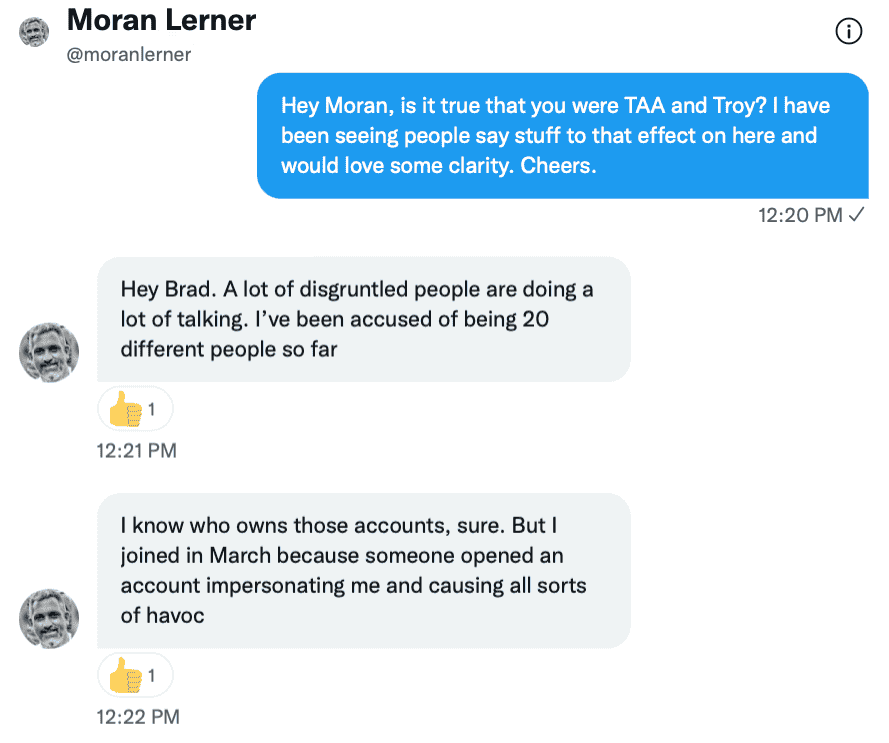The width and height of the screenshot is (889, 743).
Task: Click the reaction count on the first thumbs-up
Action: (x=151, y=409)
